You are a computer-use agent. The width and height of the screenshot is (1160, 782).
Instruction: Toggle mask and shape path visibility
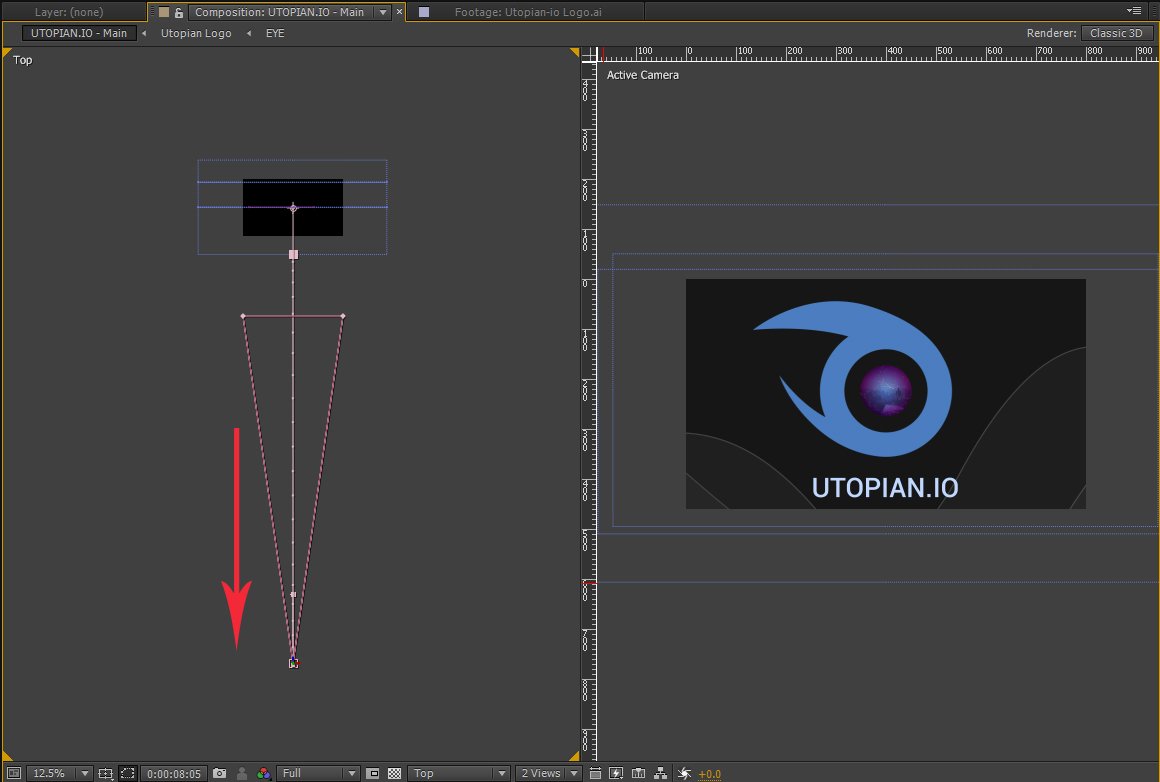(127, 773)
